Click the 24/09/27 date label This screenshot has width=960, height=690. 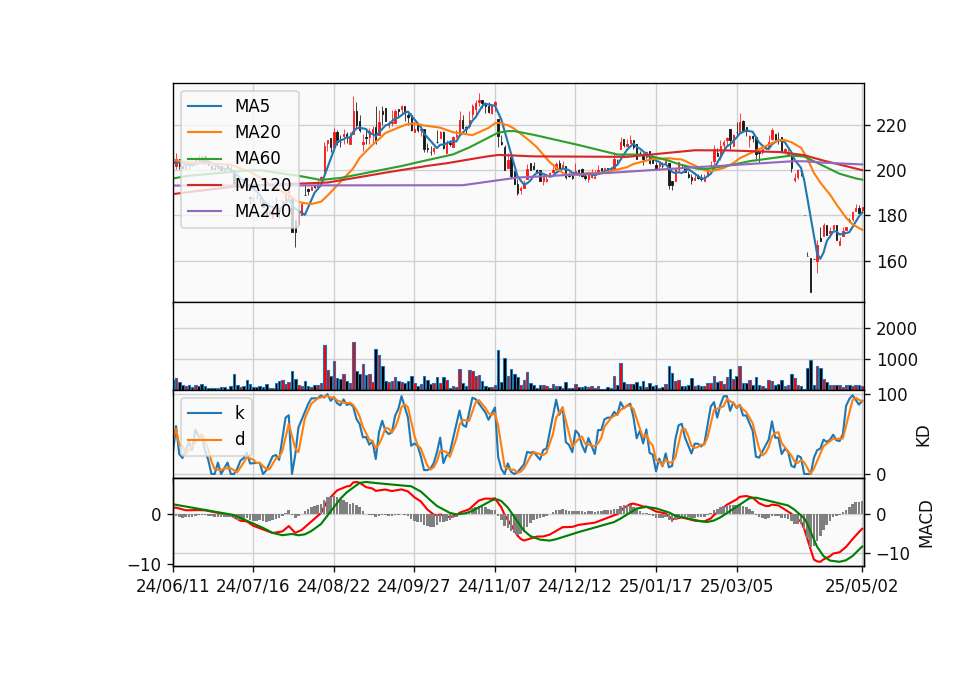[413, 586]
